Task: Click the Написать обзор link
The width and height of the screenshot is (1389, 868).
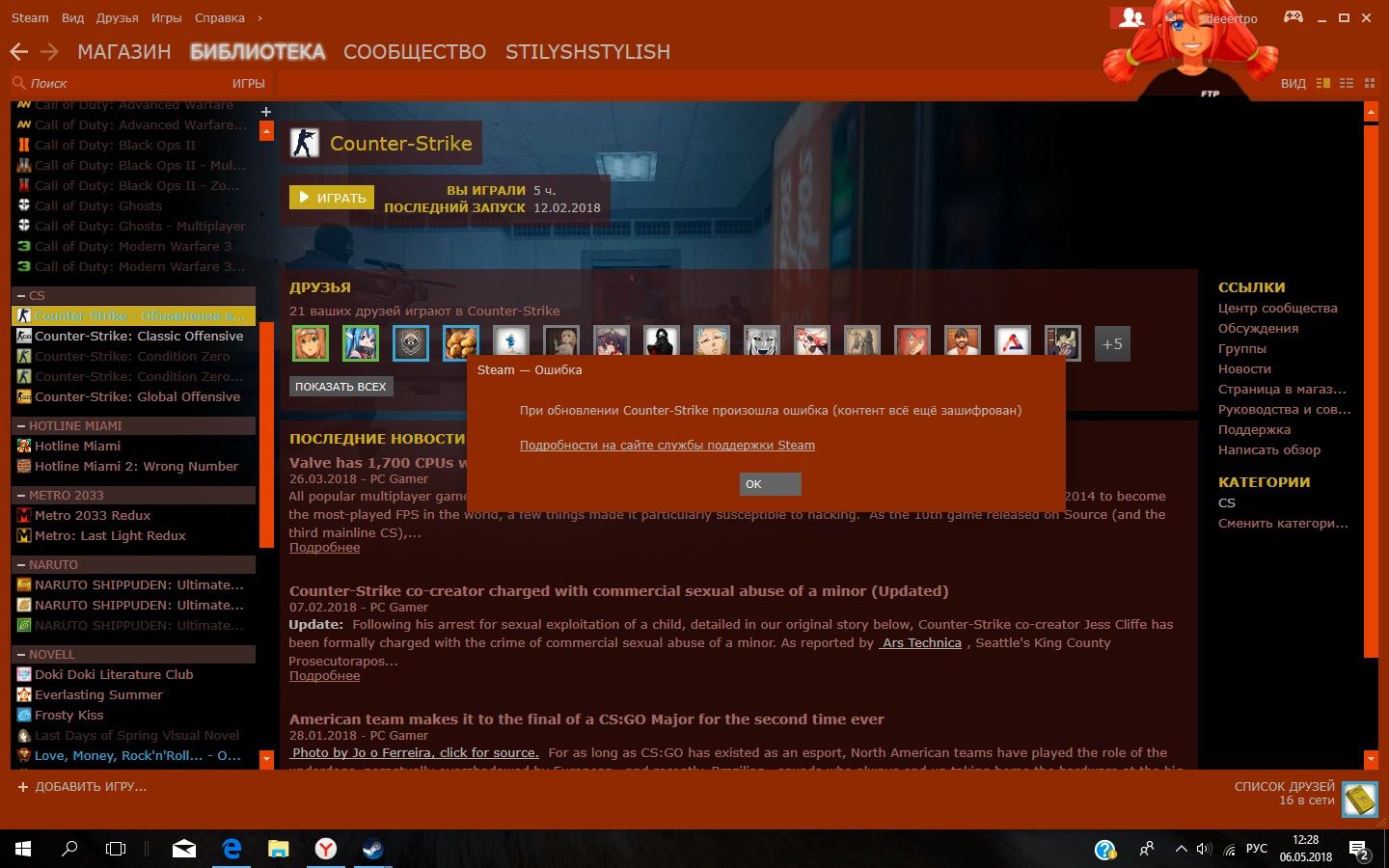Action: click(1269, 450)
